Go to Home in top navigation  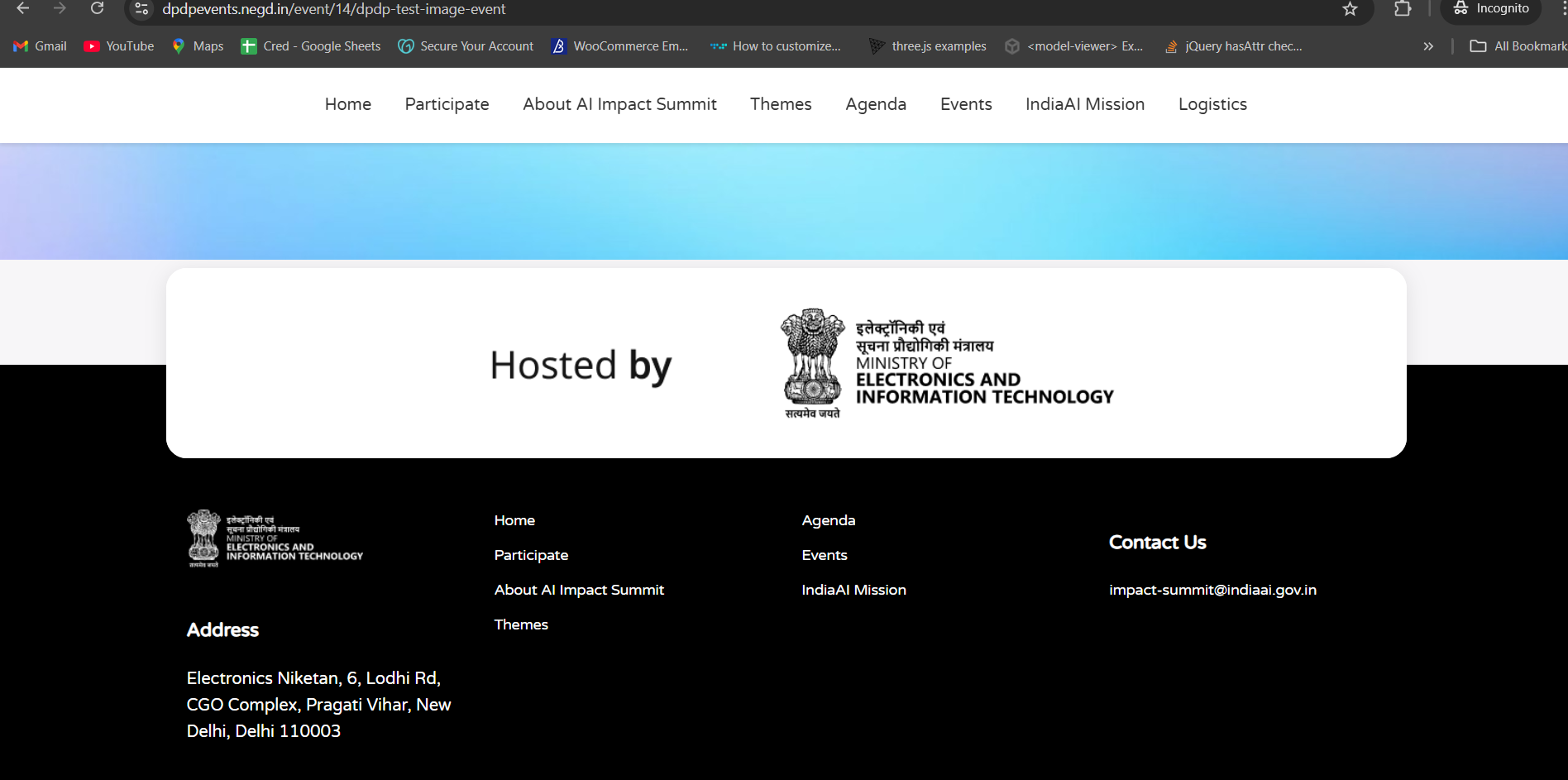pos(348,104)
